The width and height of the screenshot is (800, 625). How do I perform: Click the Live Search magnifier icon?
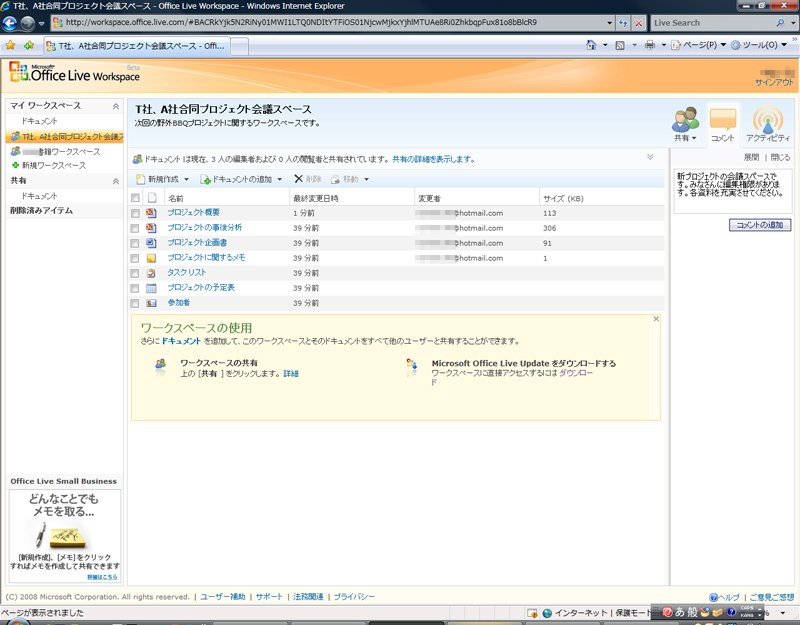coord(780,23)
